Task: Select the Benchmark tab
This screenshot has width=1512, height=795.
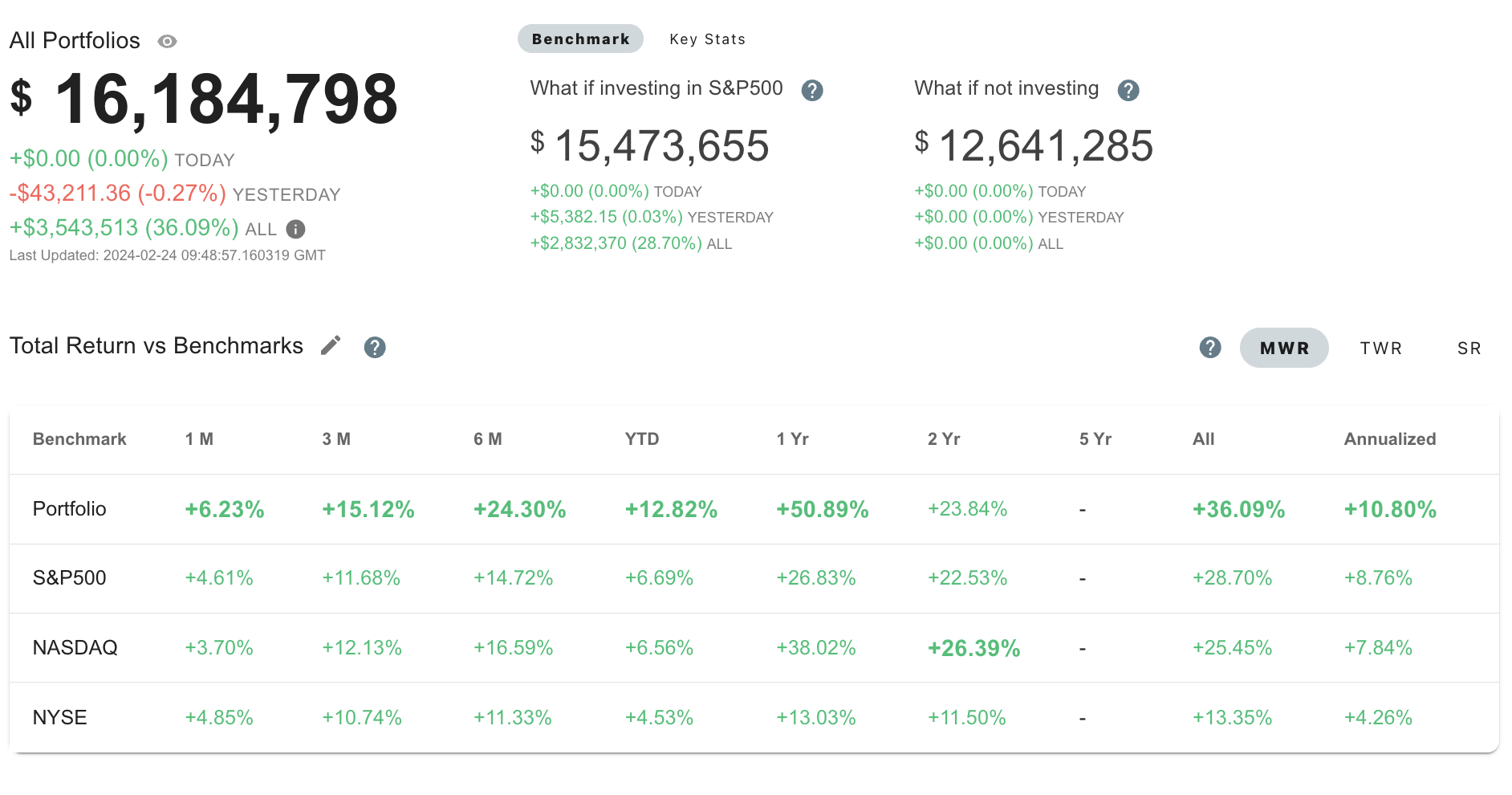Action: 580,38
